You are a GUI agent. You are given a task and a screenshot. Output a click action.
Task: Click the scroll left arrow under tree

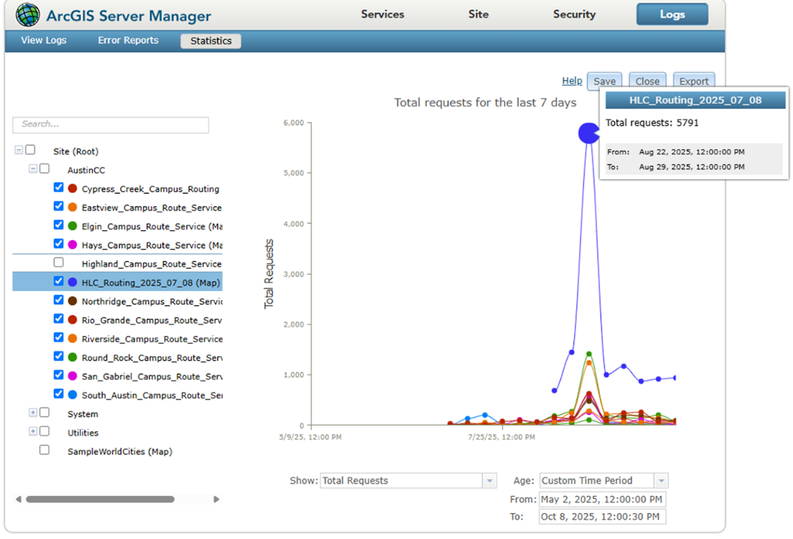[x=18, y=500]
